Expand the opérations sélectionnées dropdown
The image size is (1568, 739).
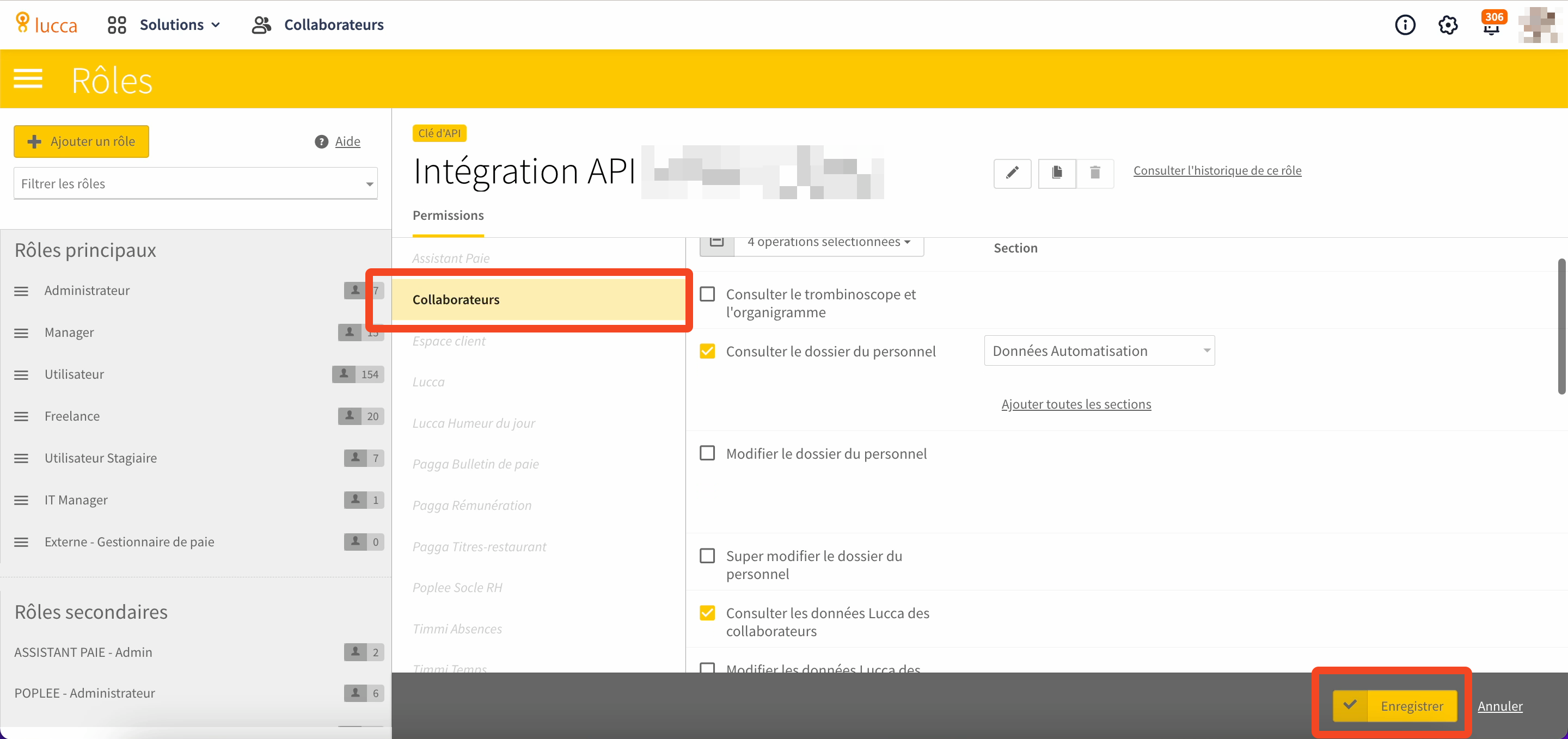pos(829,243)
